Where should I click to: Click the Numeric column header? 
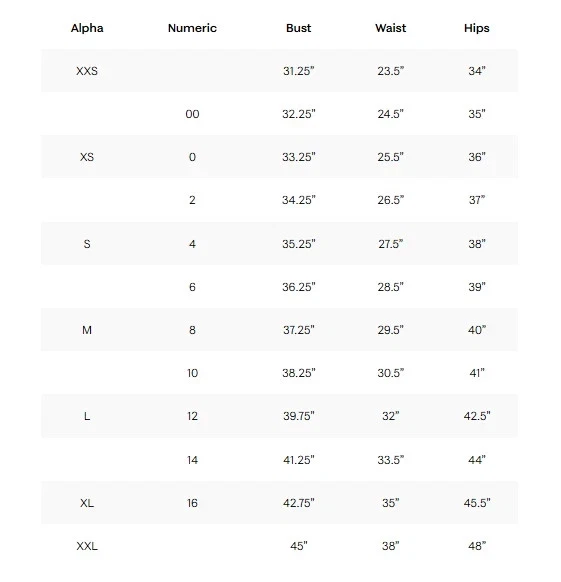(192, 28)
